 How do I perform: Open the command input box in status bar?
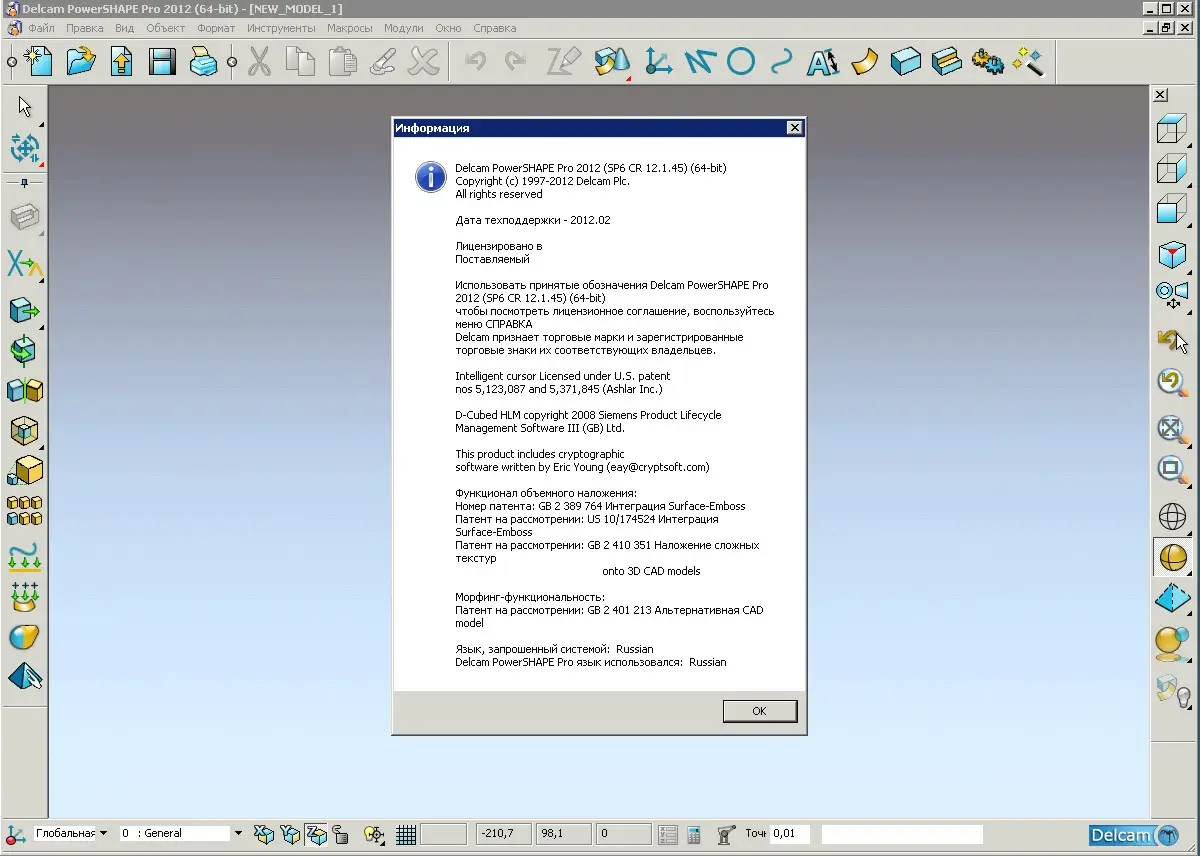pyautogui.click(x=903, y=834)
